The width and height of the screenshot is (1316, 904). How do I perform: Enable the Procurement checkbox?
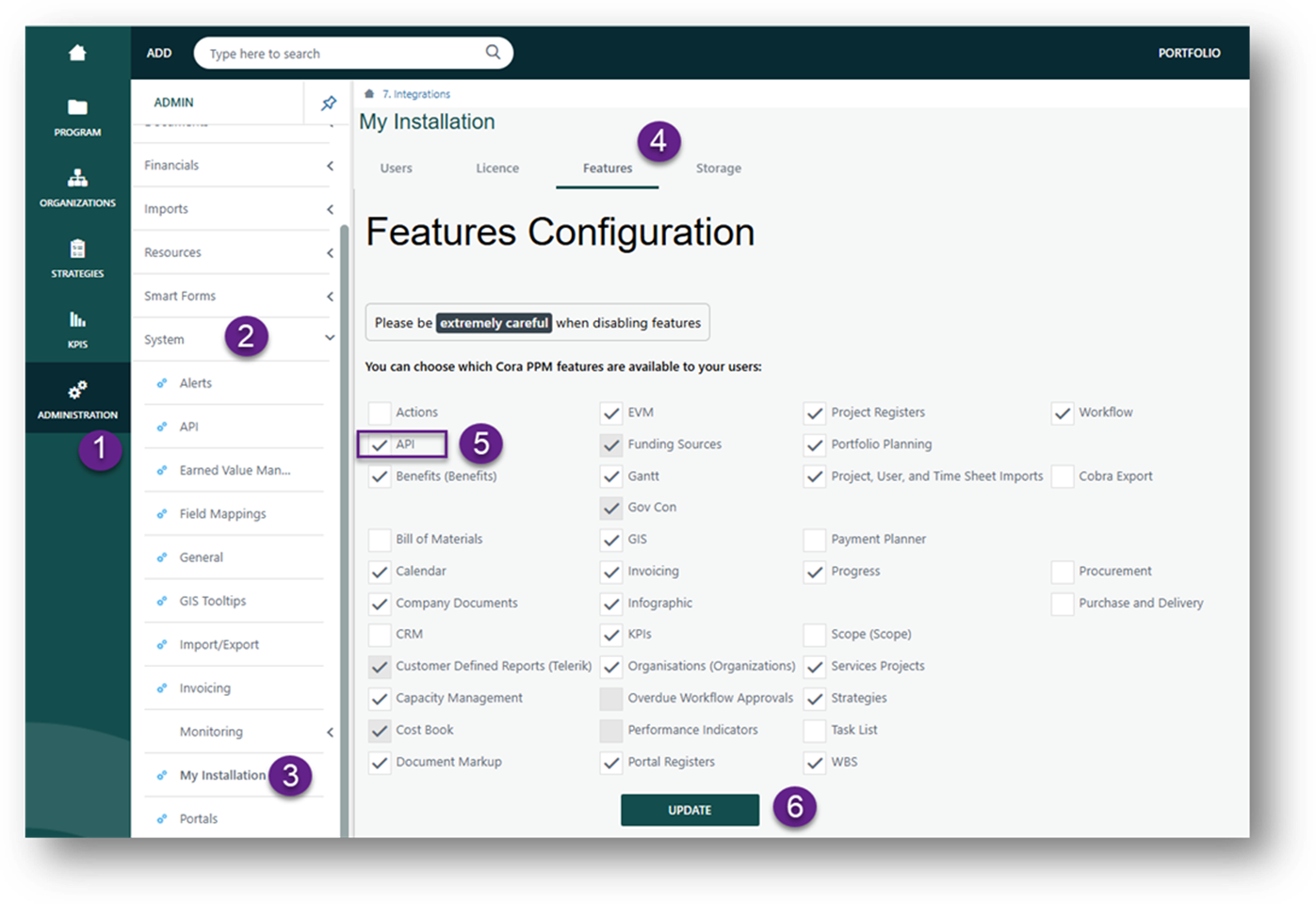coord(1063,572)
